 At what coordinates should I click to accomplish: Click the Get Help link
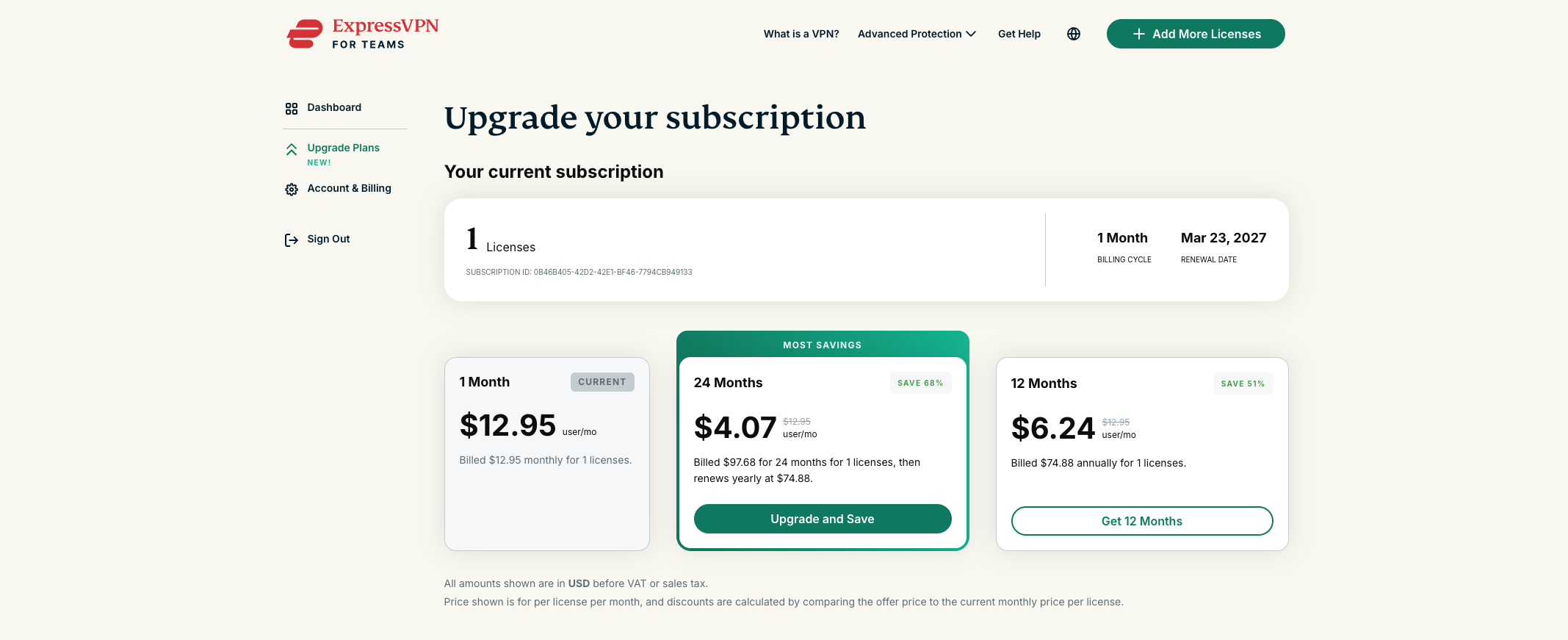point(1019,34)
